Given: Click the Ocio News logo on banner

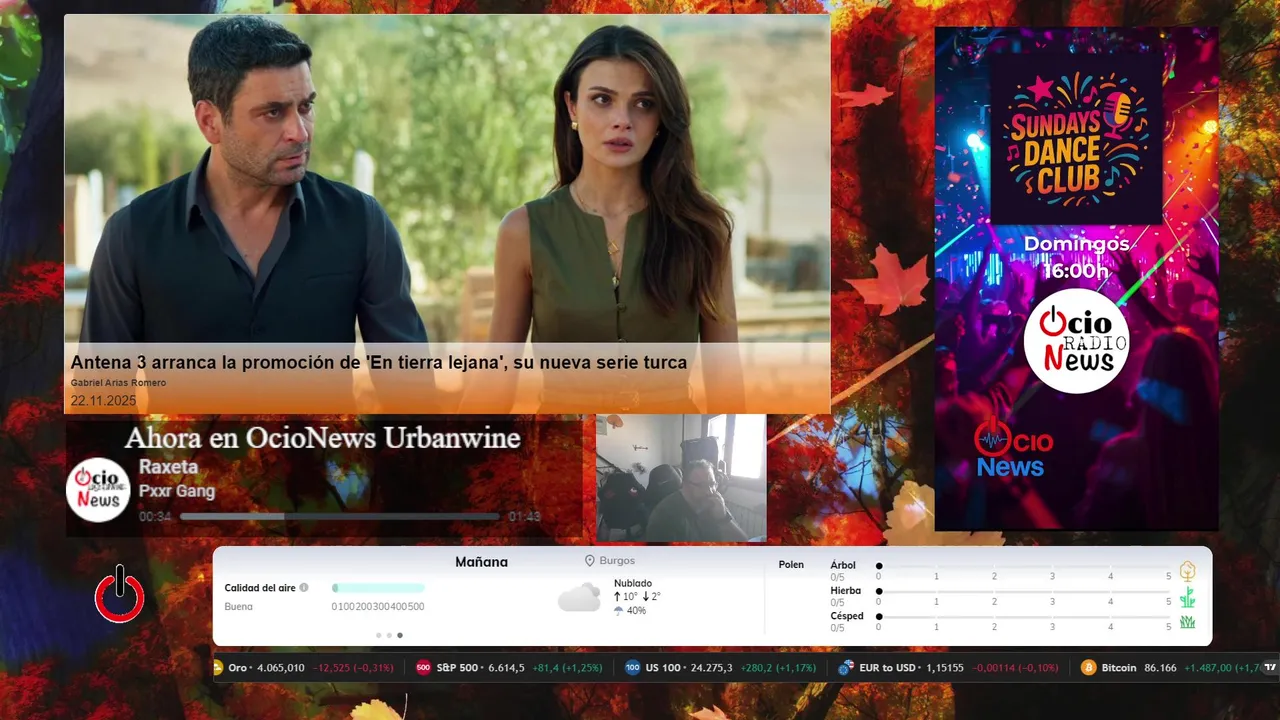Looking at the screenshot, I should [1012, 448].
